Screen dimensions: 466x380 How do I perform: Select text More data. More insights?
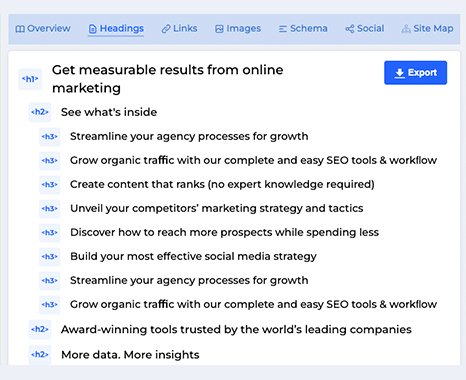click(x=130, y=355)
